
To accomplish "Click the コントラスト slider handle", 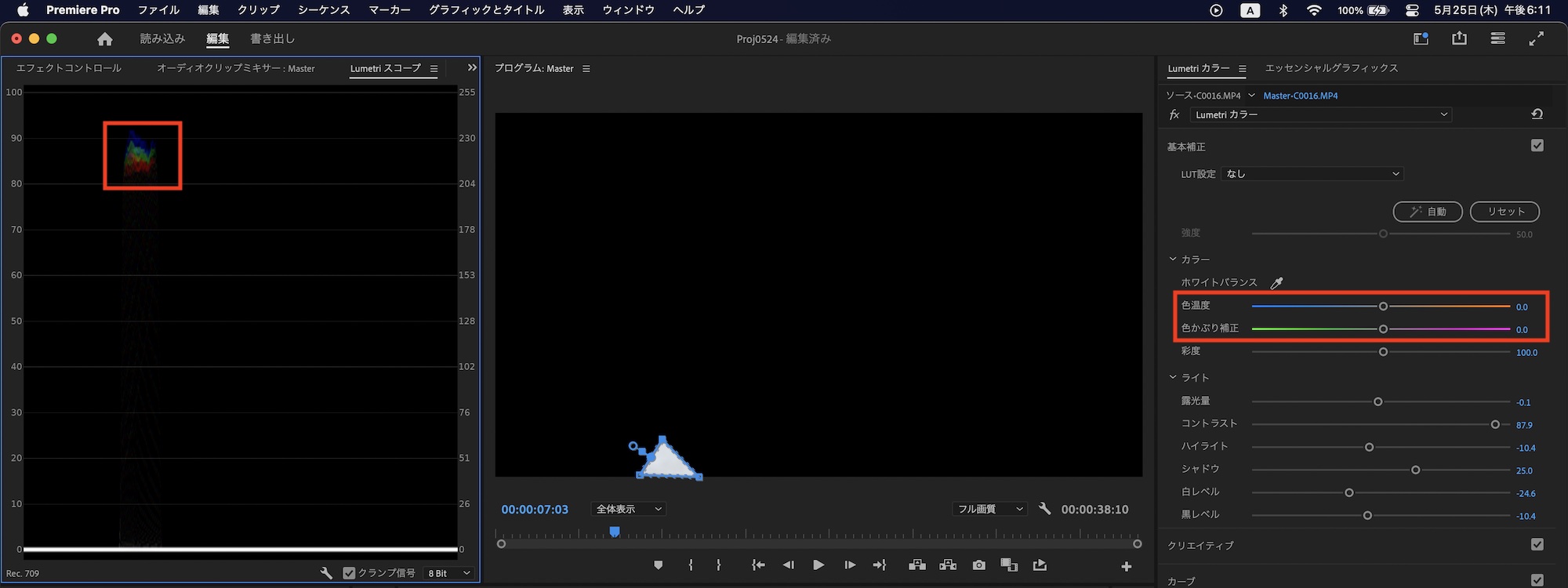I will click(1494, 424).
